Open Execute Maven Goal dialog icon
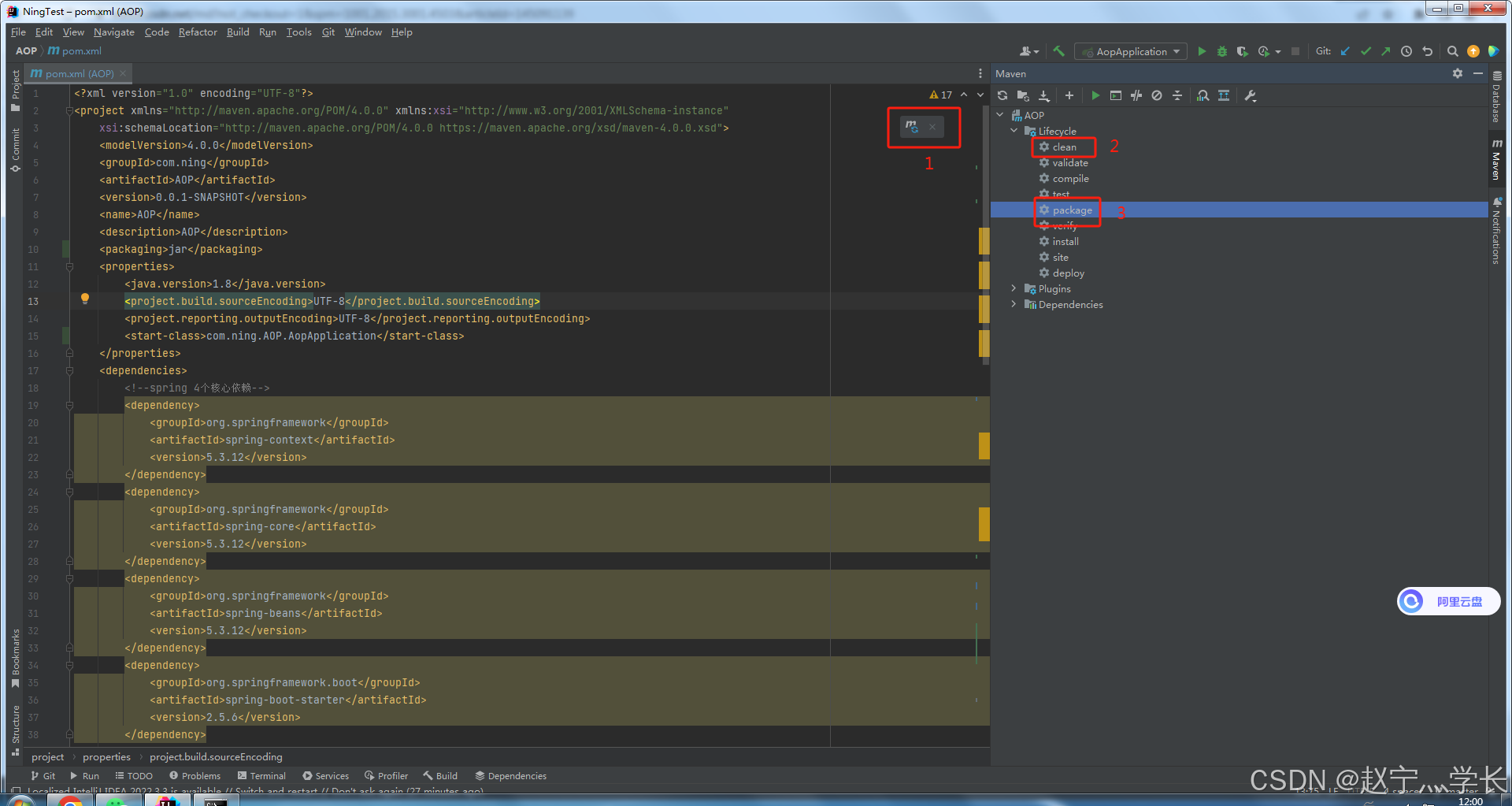The height and width of the screenshot is (806, 1512). [1115, 95]
